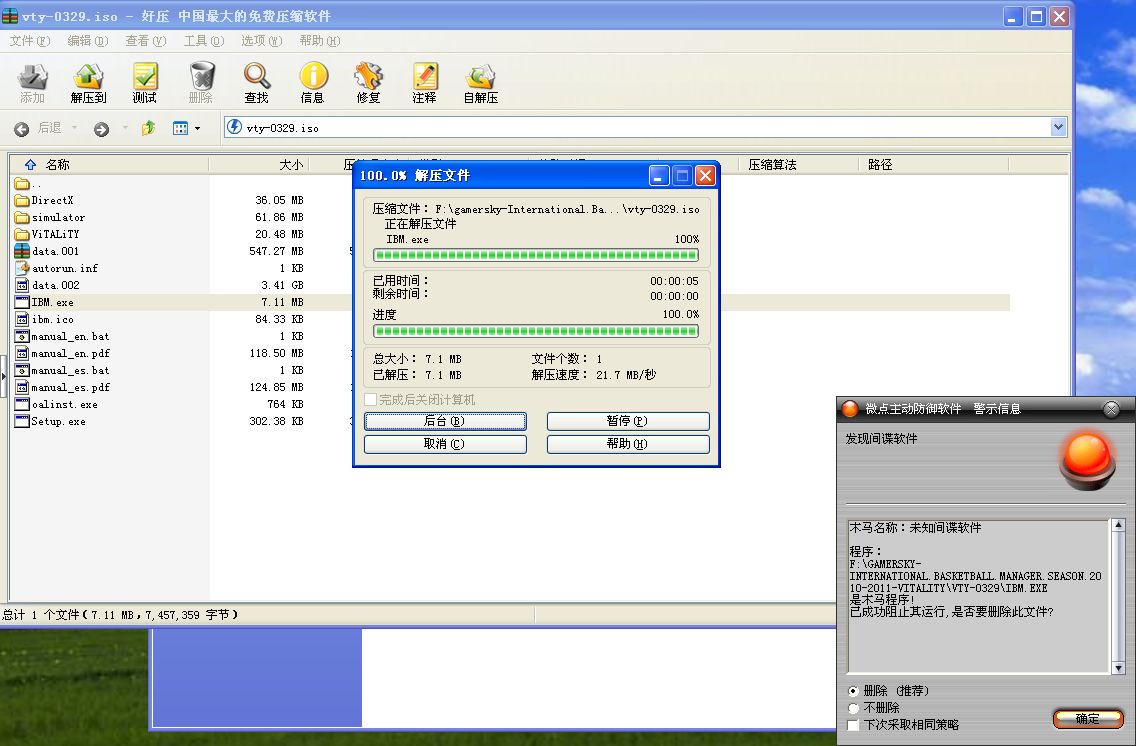
Task: Click the view mode grid icon
Action: [x=180, y=128]
